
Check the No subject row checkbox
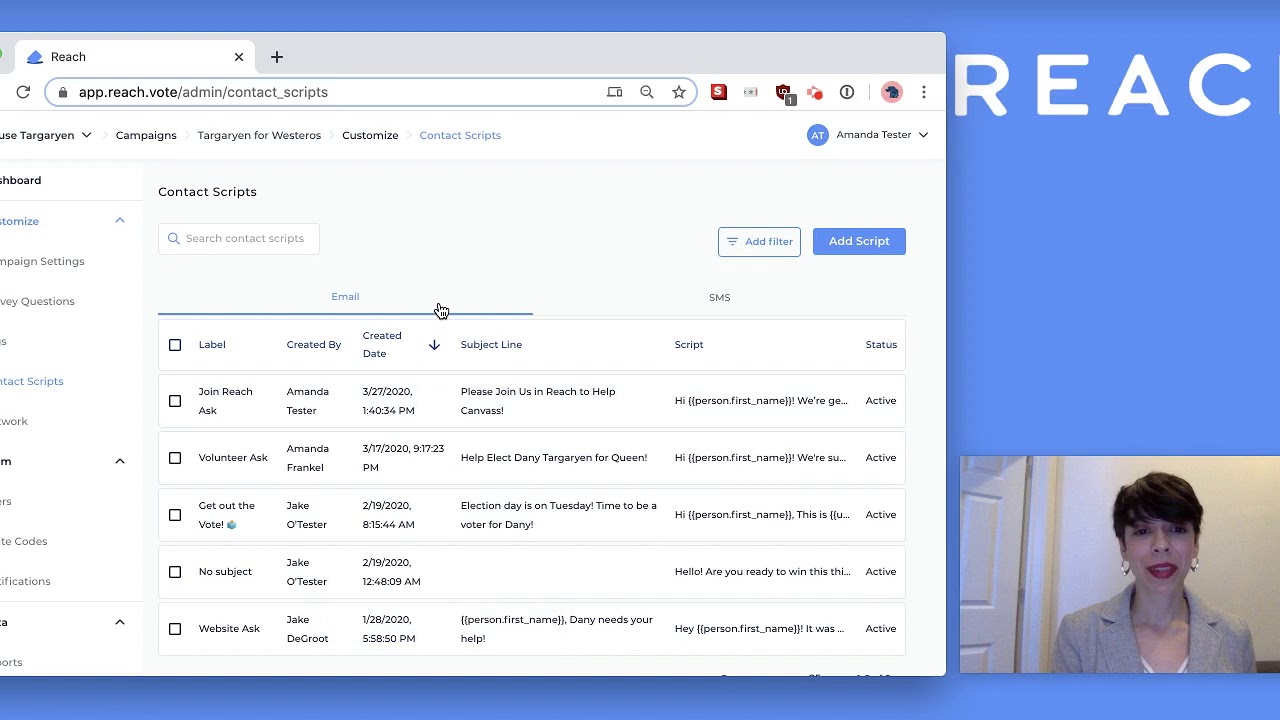click(x=175, y=572)
